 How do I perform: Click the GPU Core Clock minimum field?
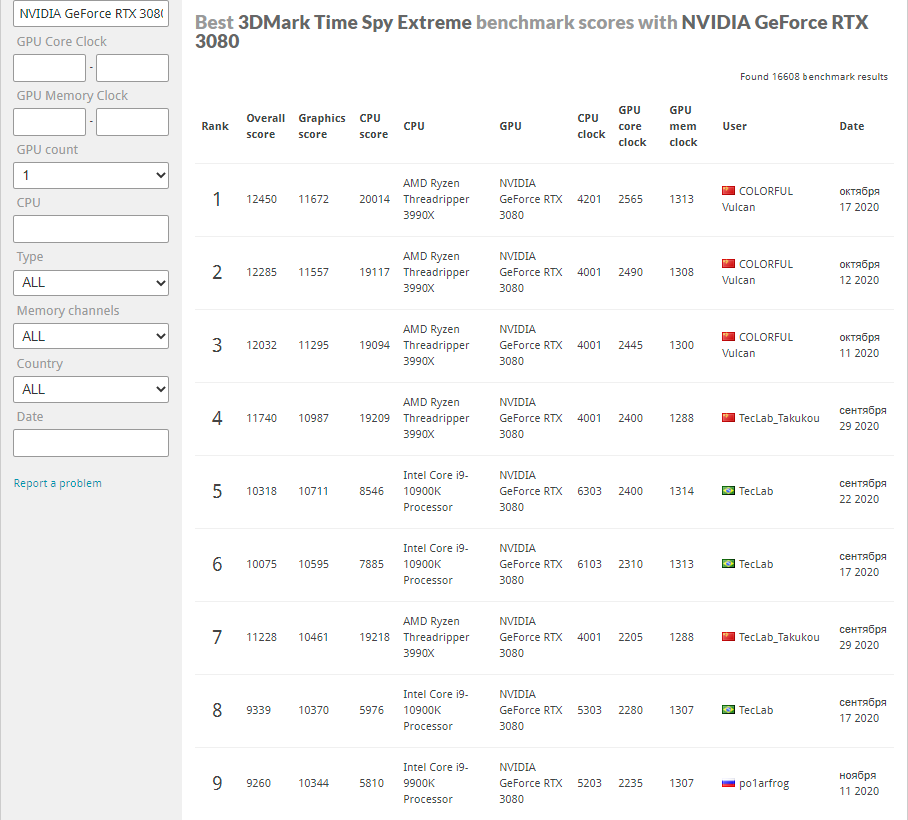click(49, 68)
